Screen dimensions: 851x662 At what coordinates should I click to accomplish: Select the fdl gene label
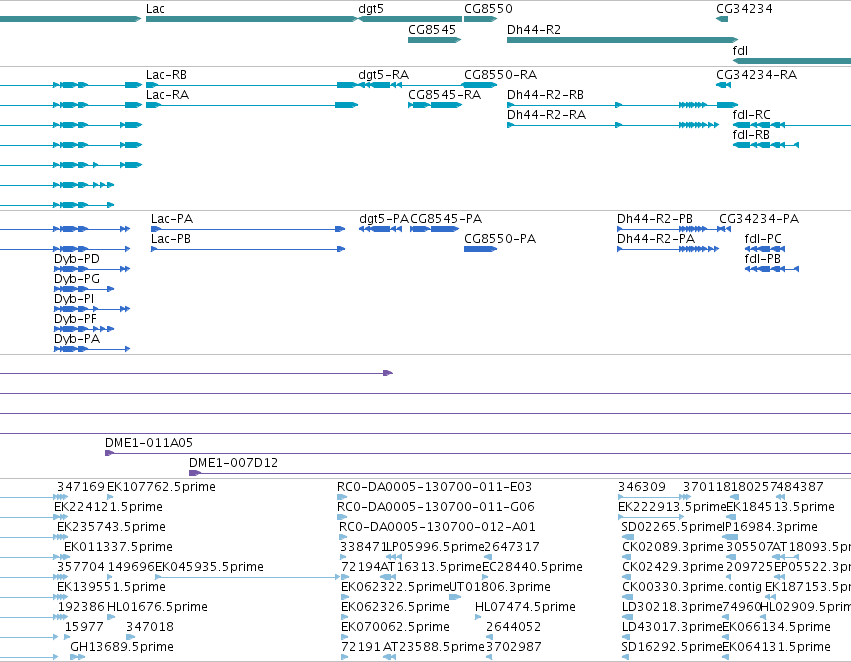click(740, 51)
